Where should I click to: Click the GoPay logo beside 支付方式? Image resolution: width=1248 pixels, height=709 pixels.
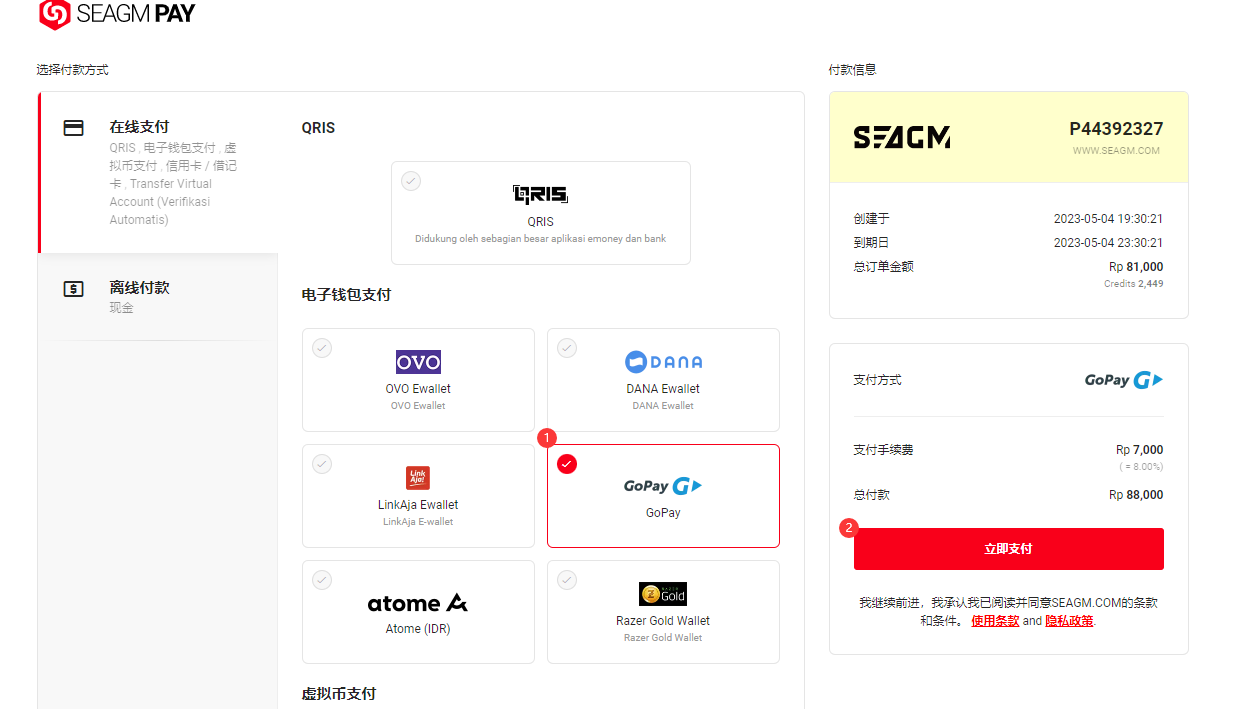1124,380
